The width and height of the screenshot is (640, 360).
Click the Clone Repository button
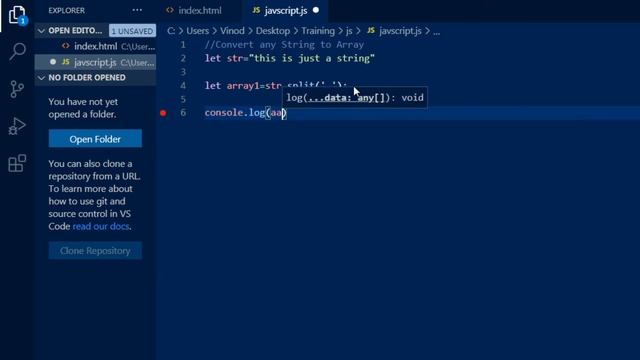[x=95, y=251]
